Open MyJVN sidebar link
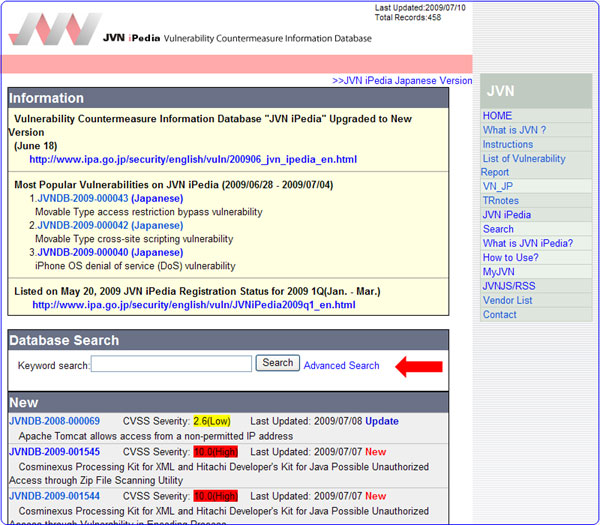This screenshot has width=600, height=525. (x=498, y=272)
